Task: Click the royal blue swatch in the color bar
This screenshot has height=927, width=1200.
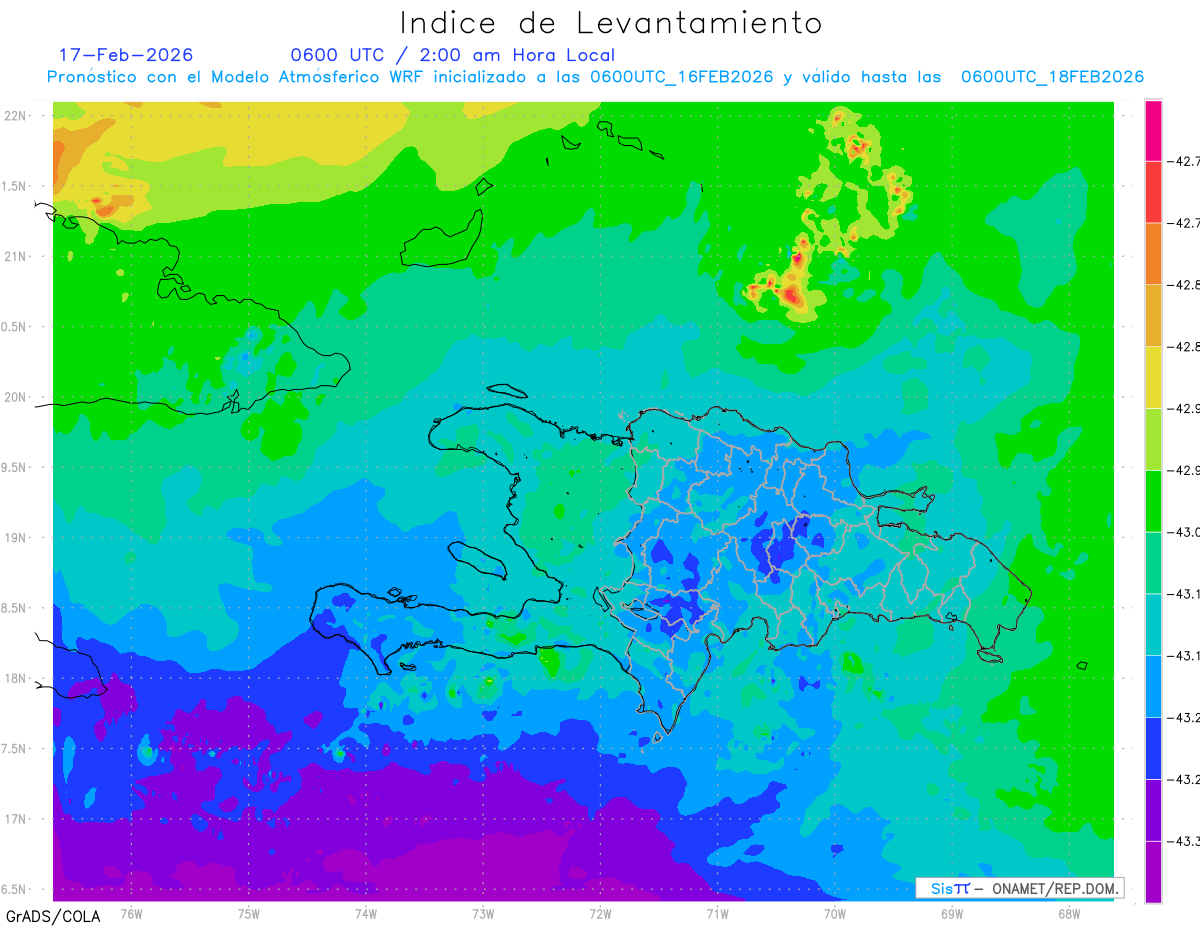Action: 1153,749
